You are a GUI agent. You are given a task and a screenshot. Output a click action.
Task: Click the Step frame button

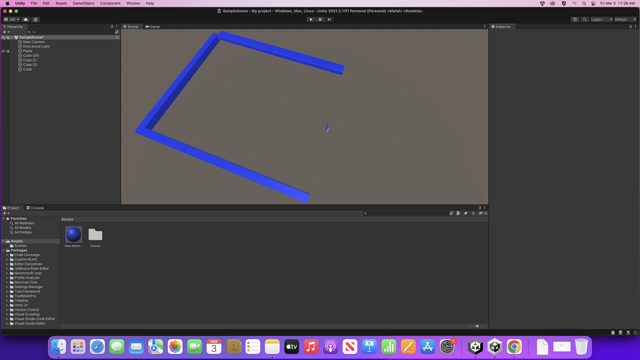coord(329,19)
